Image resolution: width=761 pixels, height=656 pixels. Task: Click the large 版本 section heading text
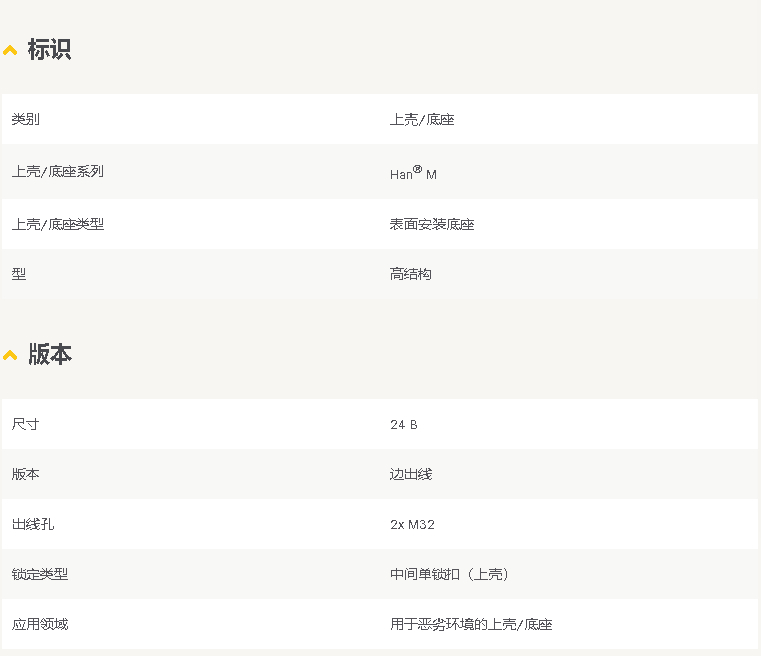pyautogui.click(x=50, y=355)
